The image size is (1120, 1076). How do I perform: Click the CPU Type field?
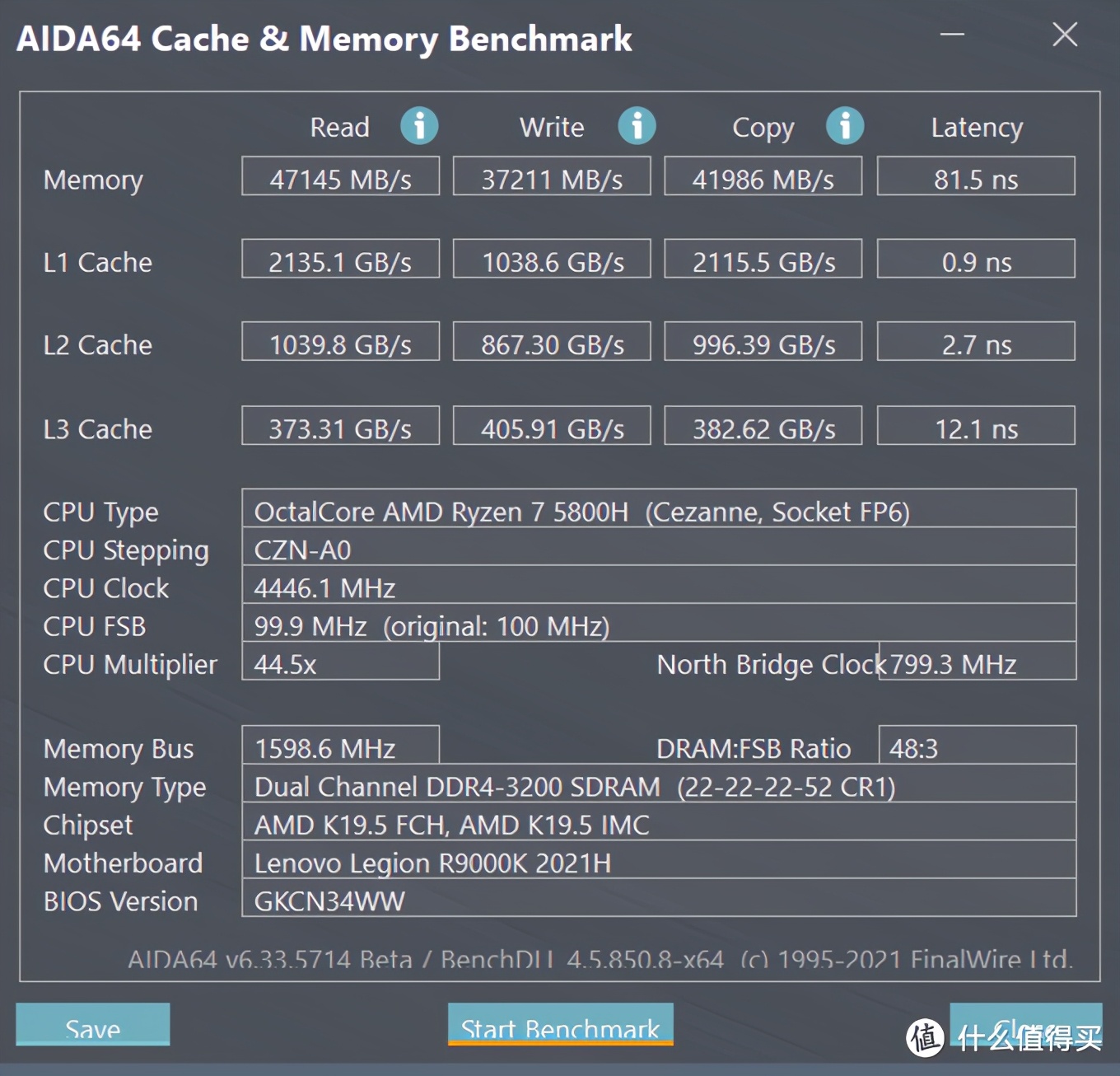click(x=659, y=508)
